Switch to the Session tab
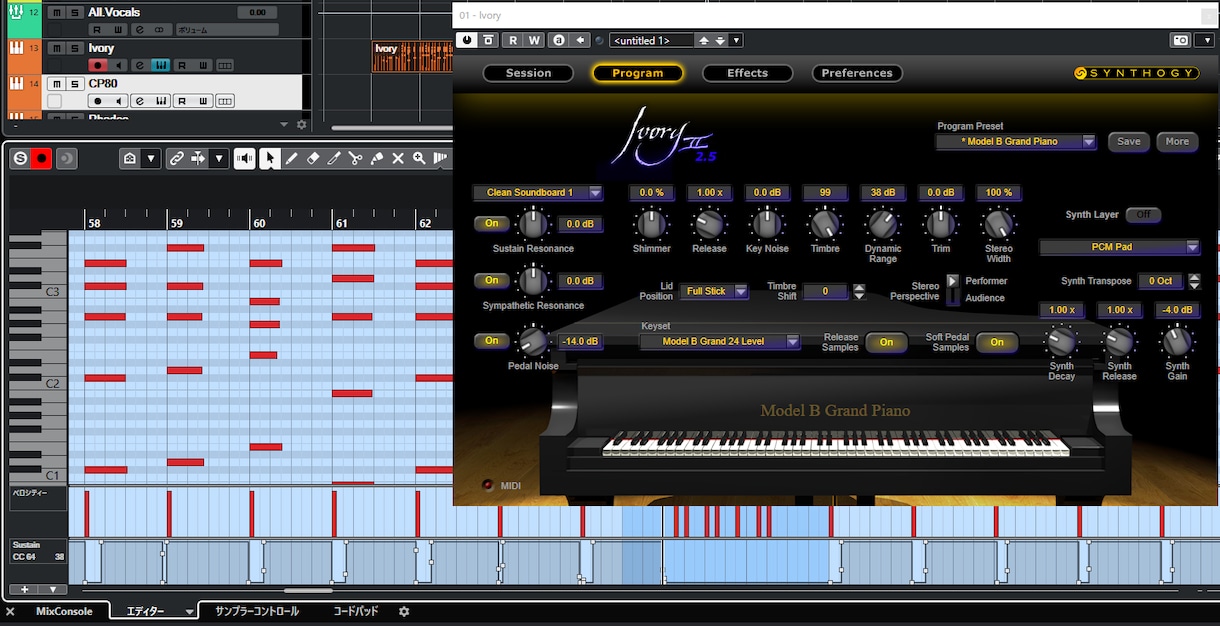 click(x=529, y=73)
